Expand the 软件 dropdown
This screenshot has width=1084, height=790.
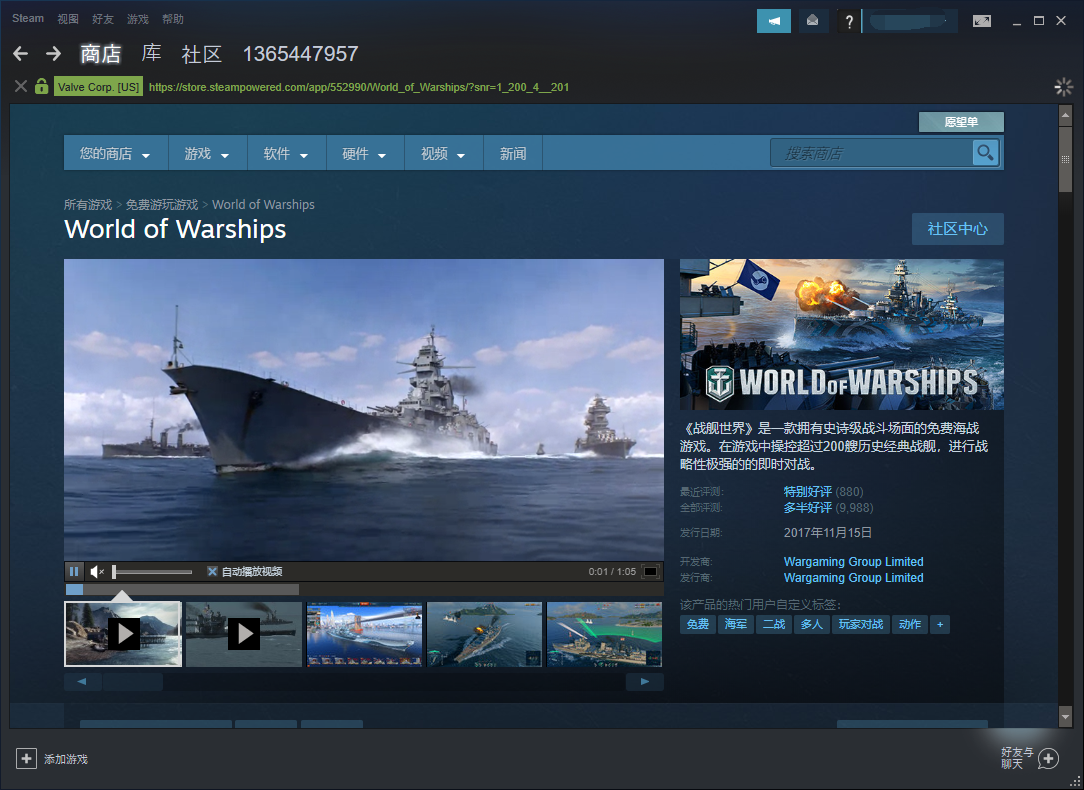[x=286, y=153]
